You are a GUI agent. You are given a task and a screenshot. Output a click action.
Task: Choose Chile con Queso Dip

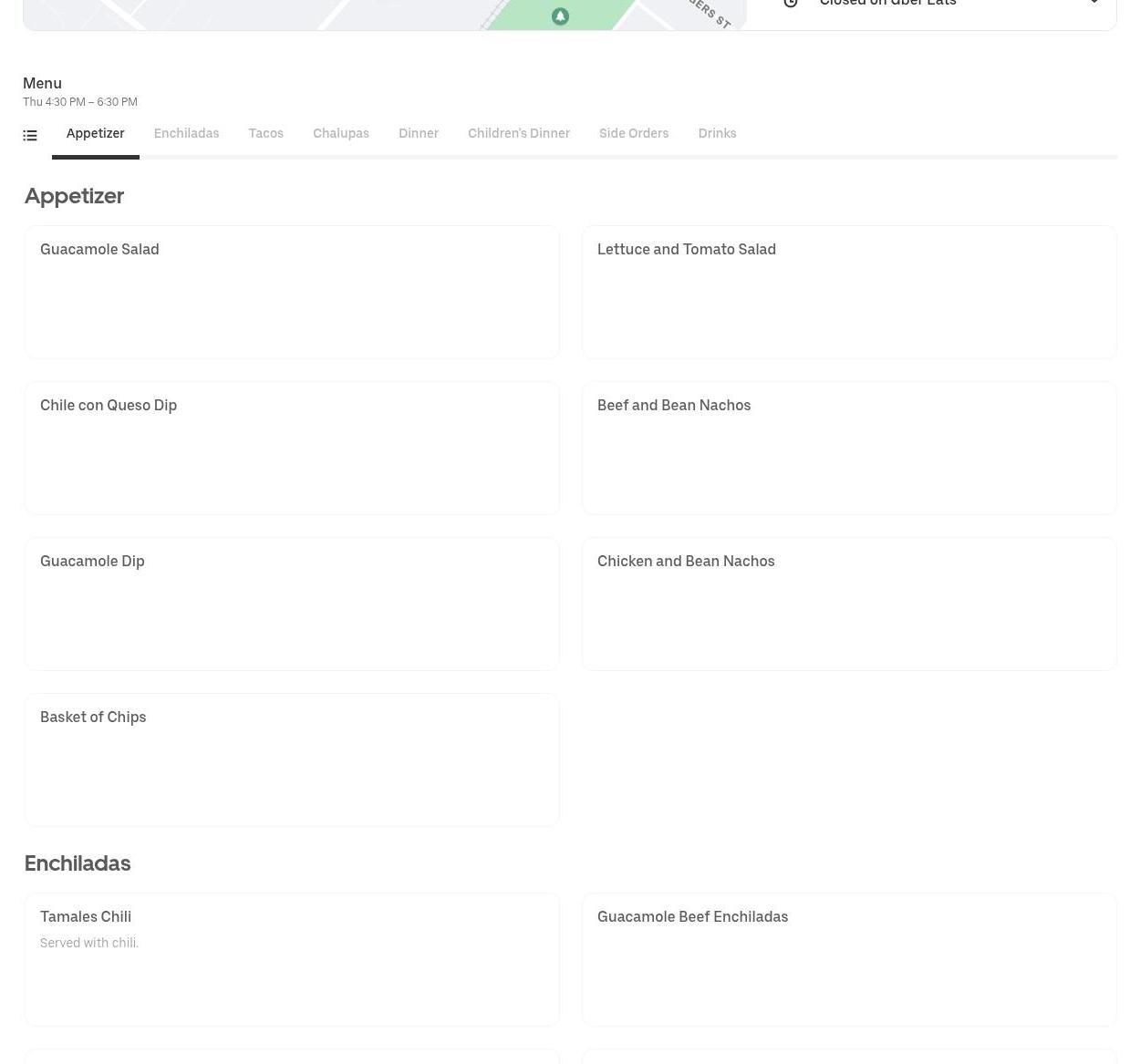click(292, 448)
